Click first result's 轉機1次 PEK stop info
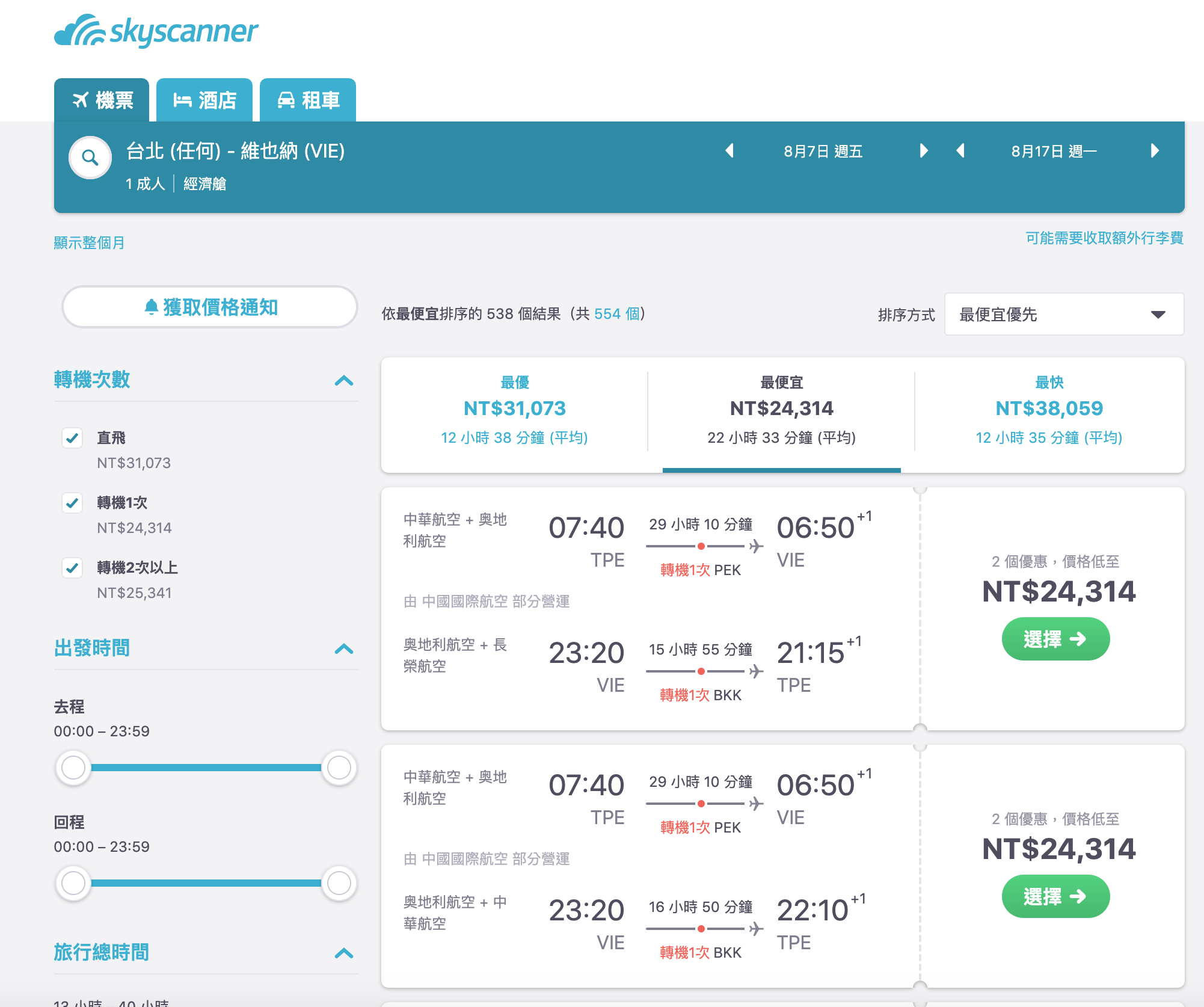The image size is (1204, 1007). [x=701, y=570]
